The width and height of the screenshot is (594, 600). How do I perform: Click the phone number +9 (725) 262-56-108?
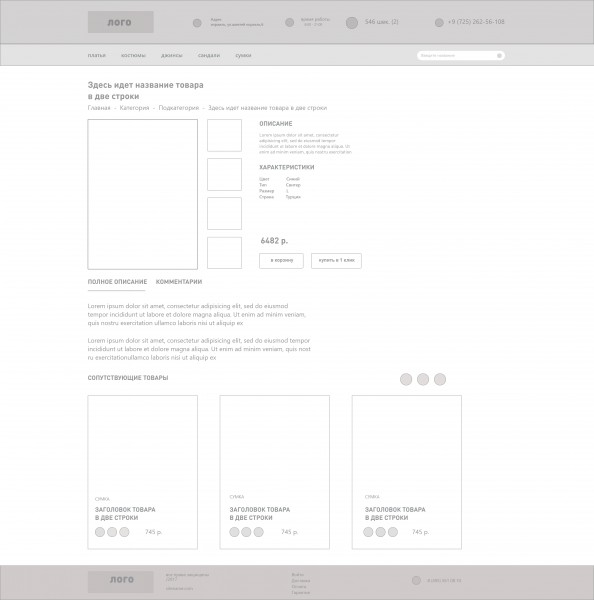click(x=476, y=22)
